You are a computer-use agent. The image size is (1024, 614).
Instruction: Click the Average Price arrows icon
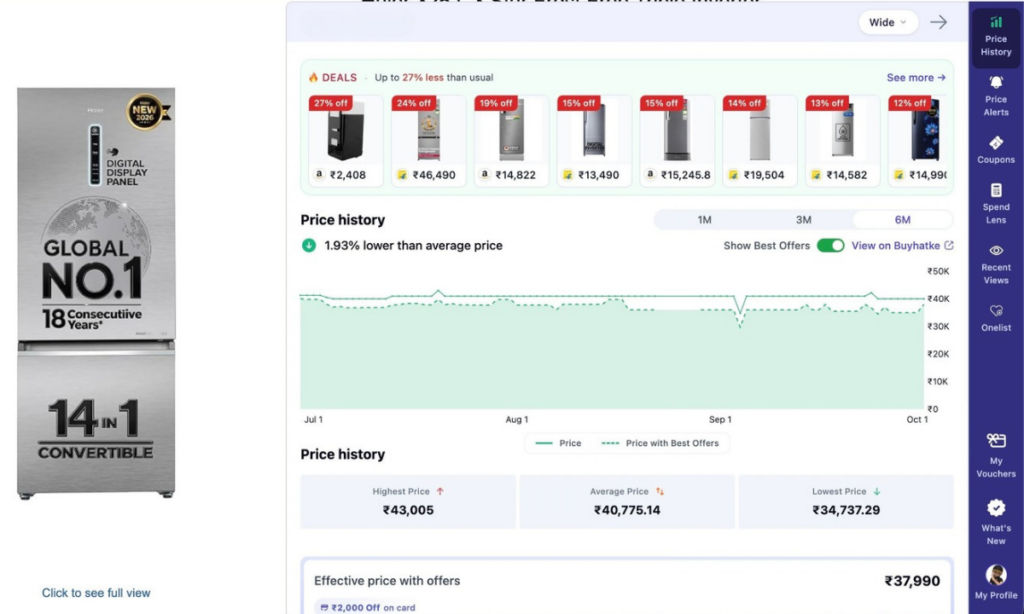pyautogui.click(x=660, y=491)
